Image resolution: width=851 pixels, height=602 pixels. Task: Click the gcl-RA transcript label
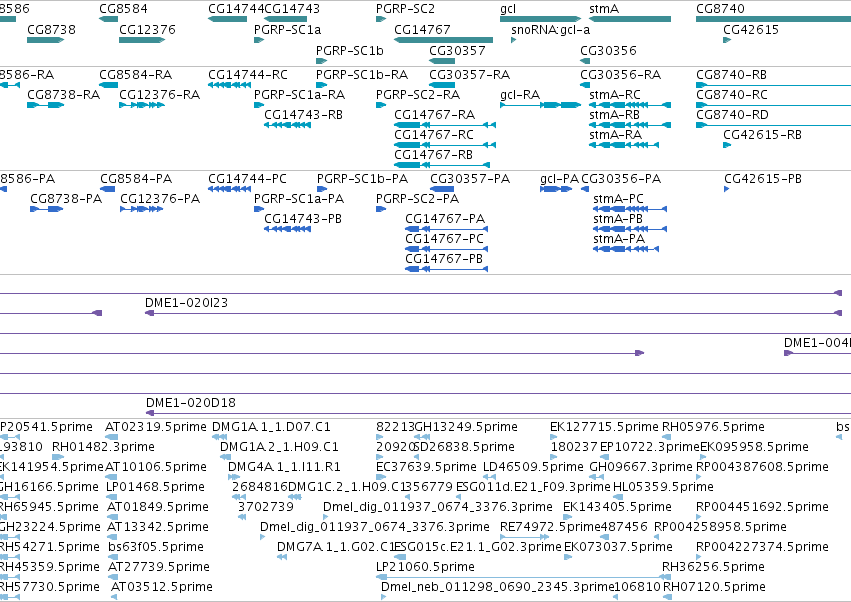coord(520,95)
